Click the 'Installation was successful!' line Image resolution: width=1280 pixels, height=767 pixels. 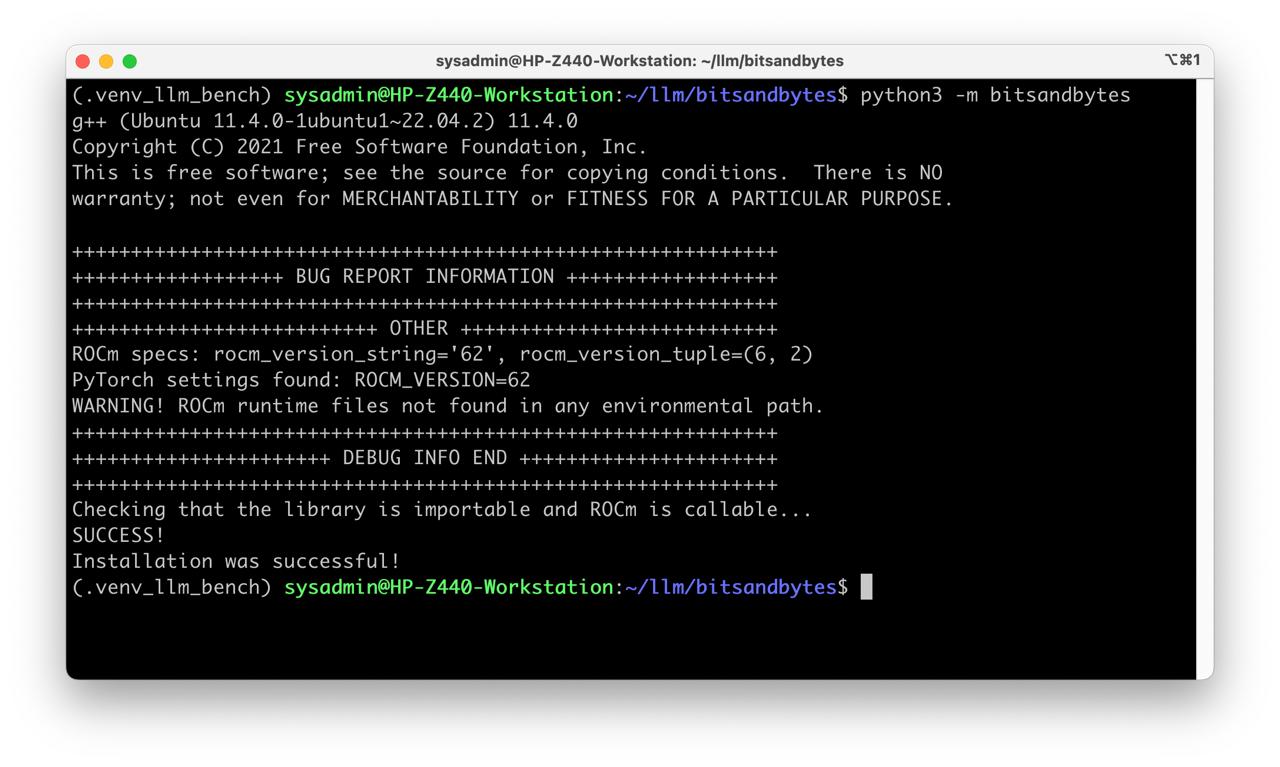pos(236,562)
